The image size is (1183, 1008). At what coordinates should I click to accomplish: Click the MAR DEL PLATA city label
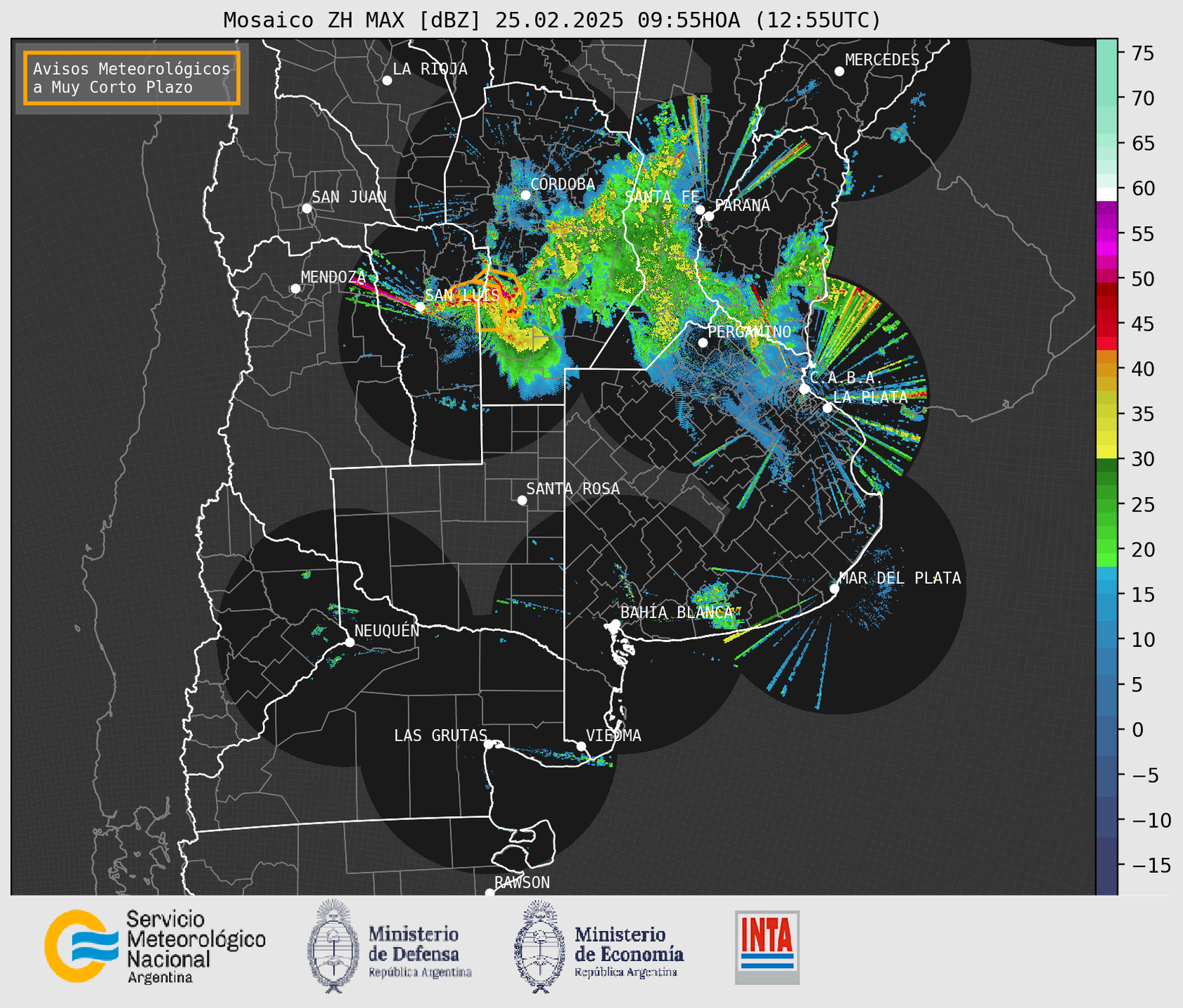[900, 578]
